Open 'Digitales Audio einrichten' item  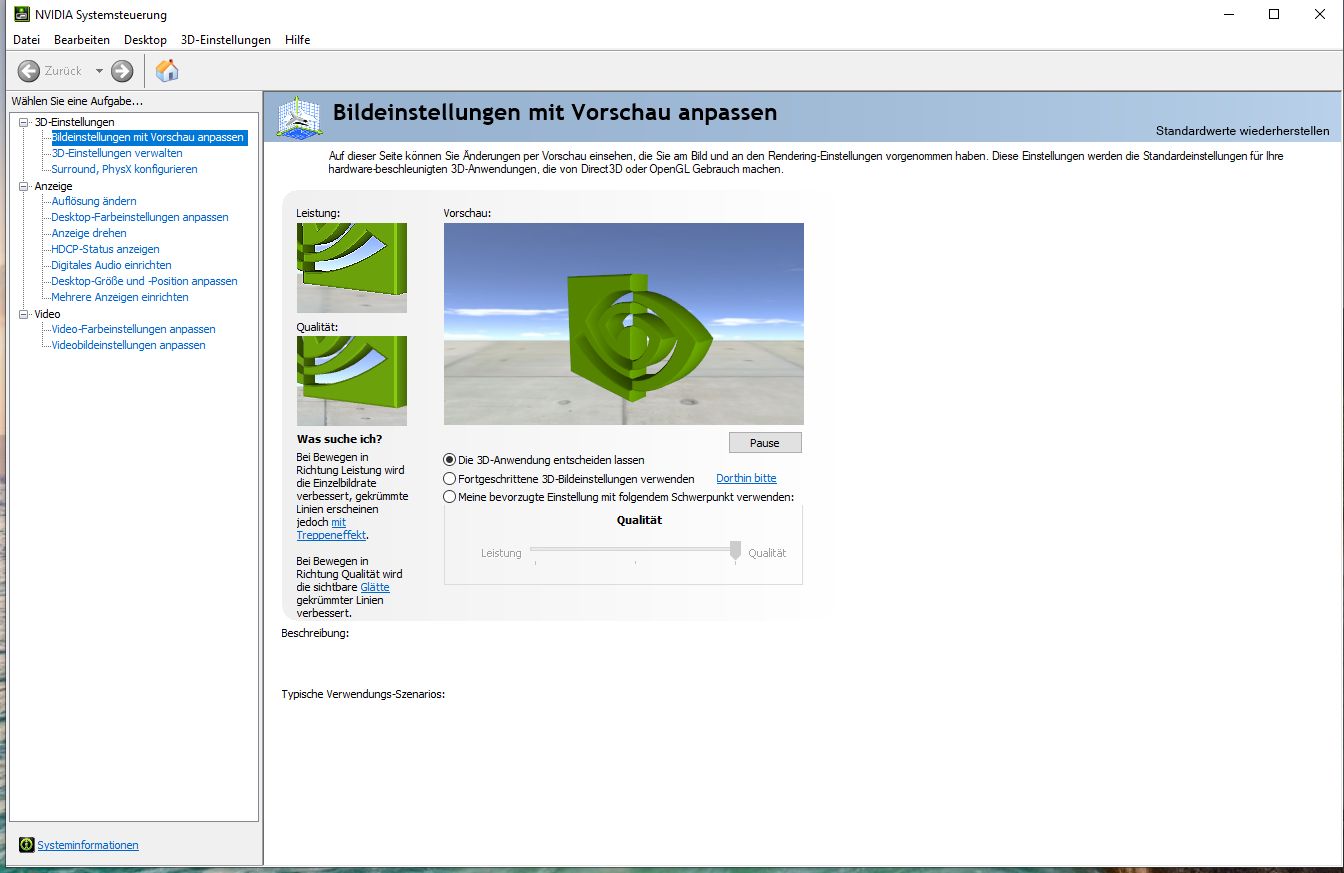111,265
